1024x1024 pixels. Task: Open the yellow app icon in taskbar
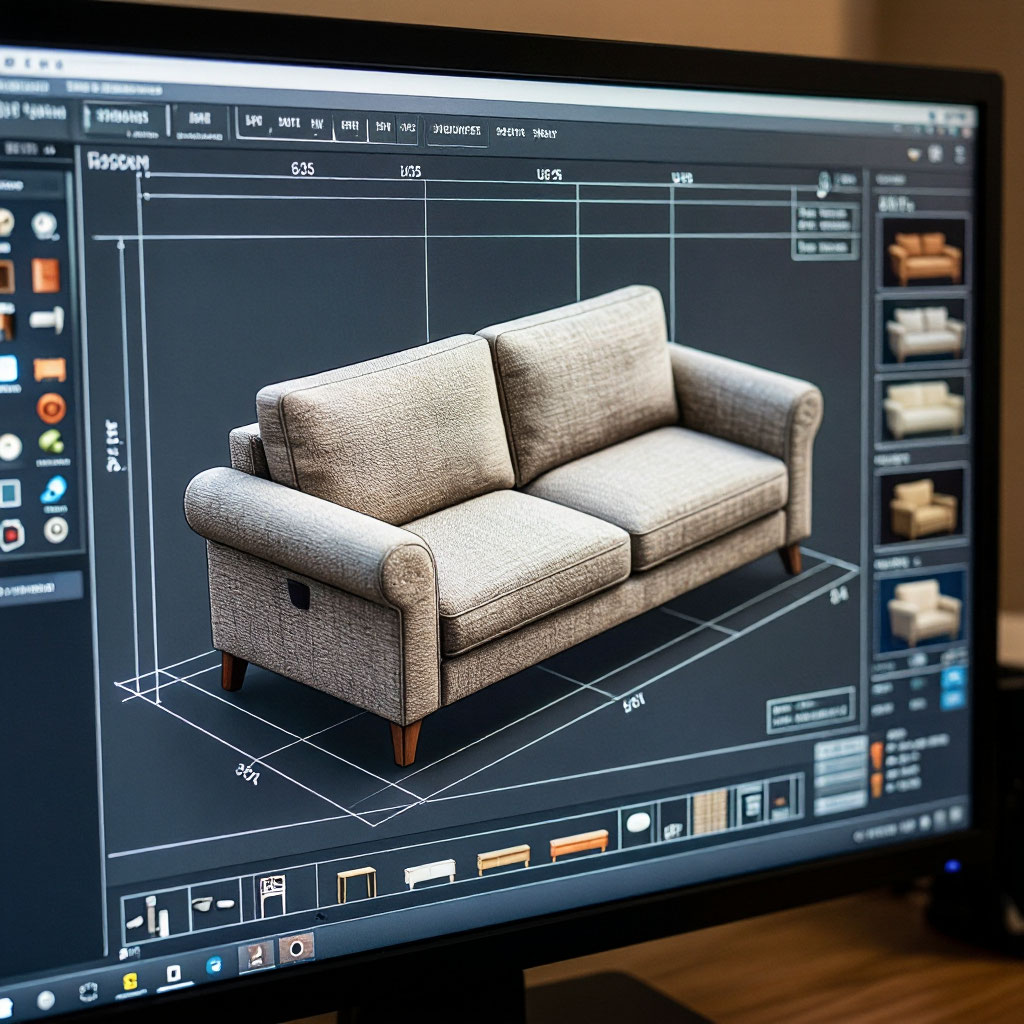pyautogui.click(x=130, y=982)
